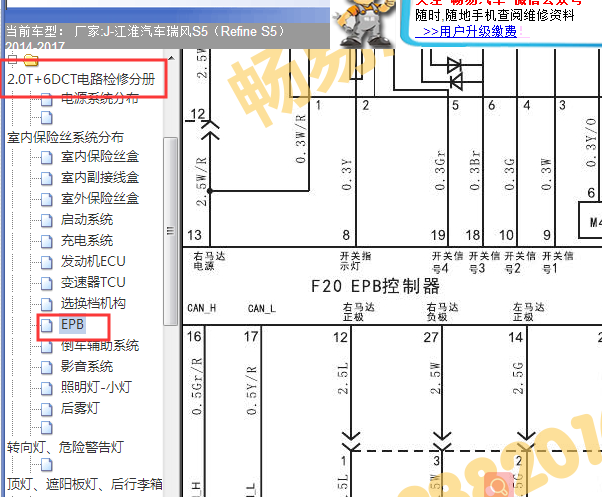This screenshot has width=602, height=497.
Task: Click the yellow root folder icon
Action: click(31, 60)
